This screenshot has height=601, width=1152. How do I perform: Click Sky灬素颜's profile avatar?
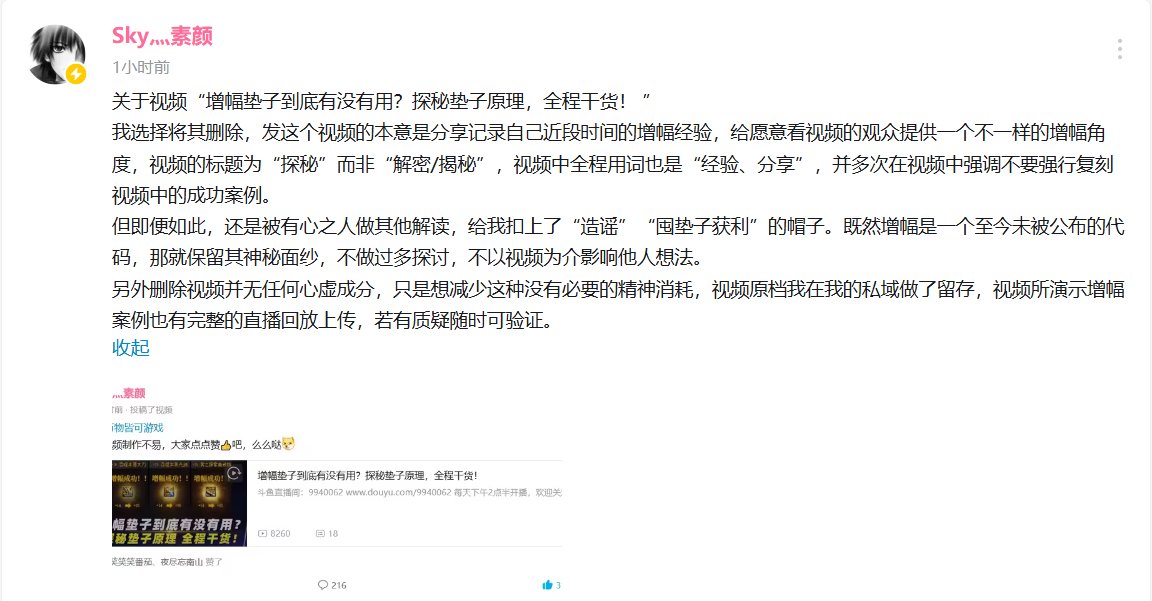coord(57,54)
